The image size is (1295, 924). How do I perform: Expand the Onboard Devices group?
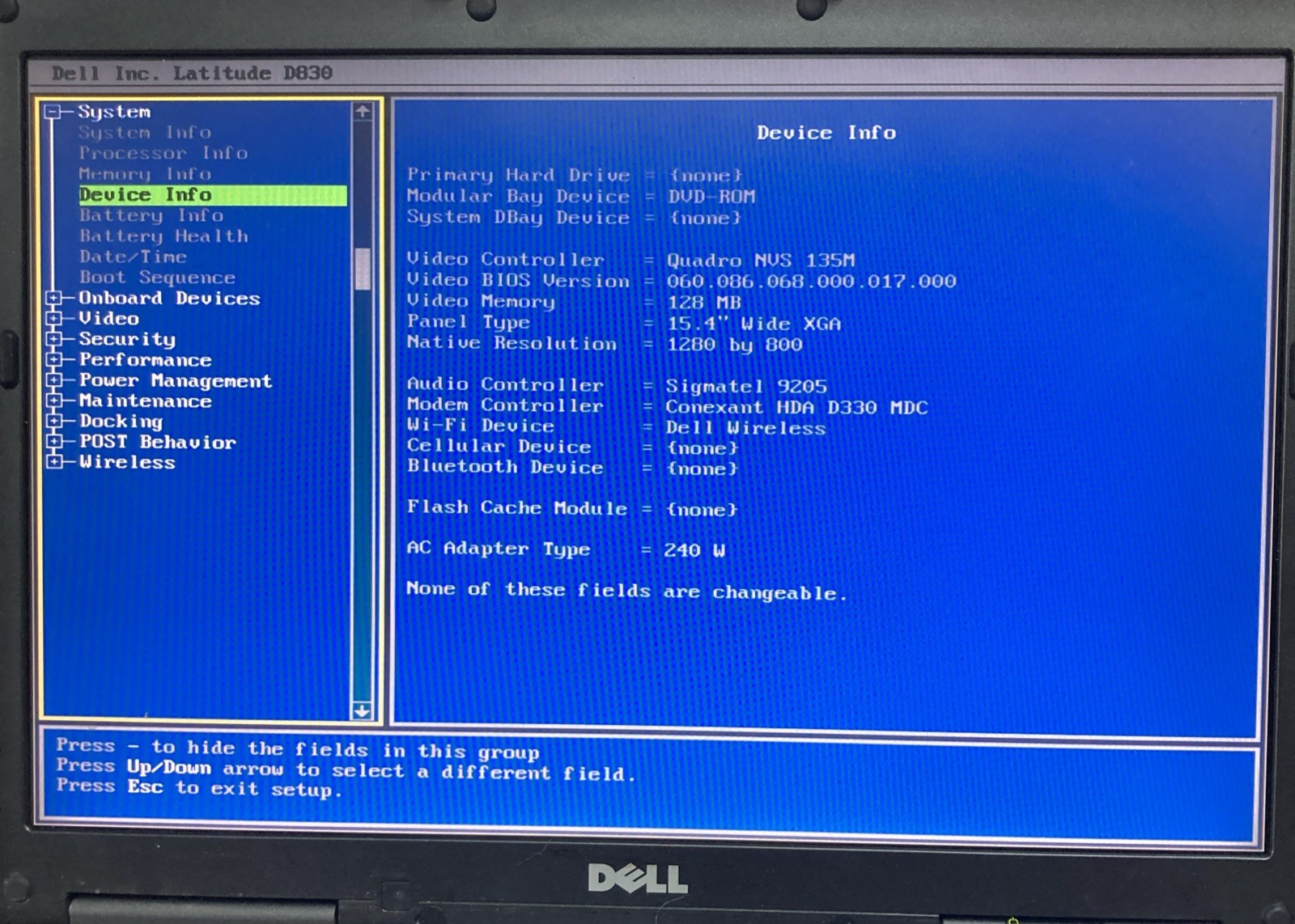pos(54,298)
